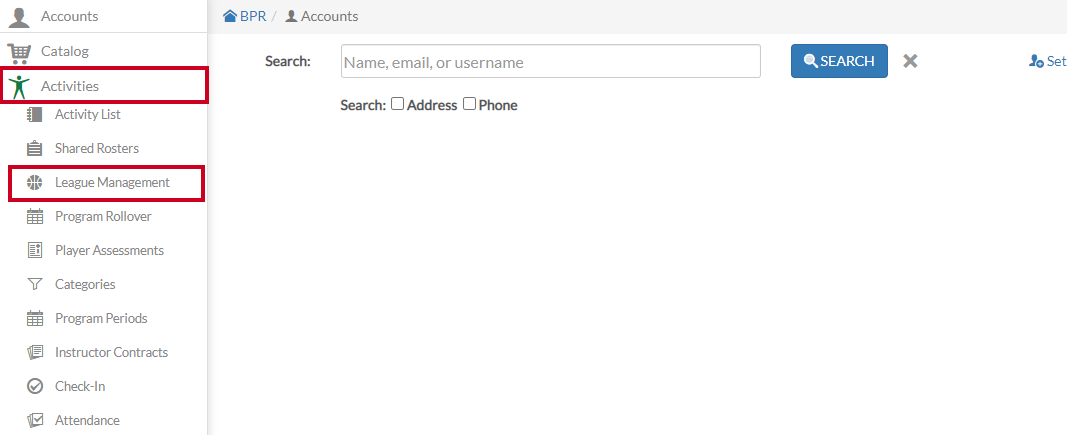Click the League Management basketball icon
Image resolution: width=1067 pixels, height=435 pixels.
pyautogui.click(x=34, y=182)
